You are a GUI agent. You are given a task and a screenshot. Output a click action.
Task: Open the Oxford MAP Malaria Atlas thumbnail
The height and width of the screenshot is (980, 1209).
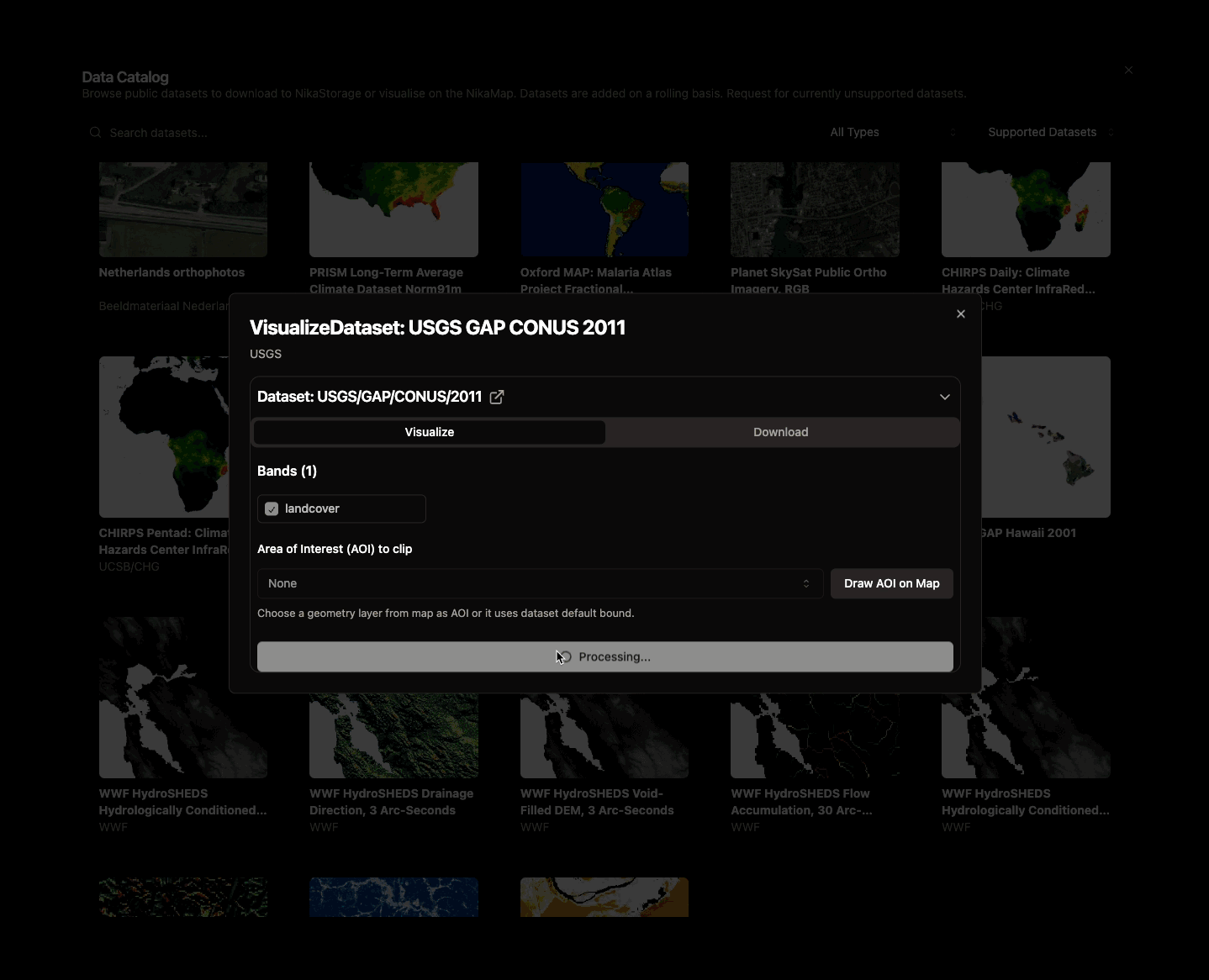tap(604, 209)
